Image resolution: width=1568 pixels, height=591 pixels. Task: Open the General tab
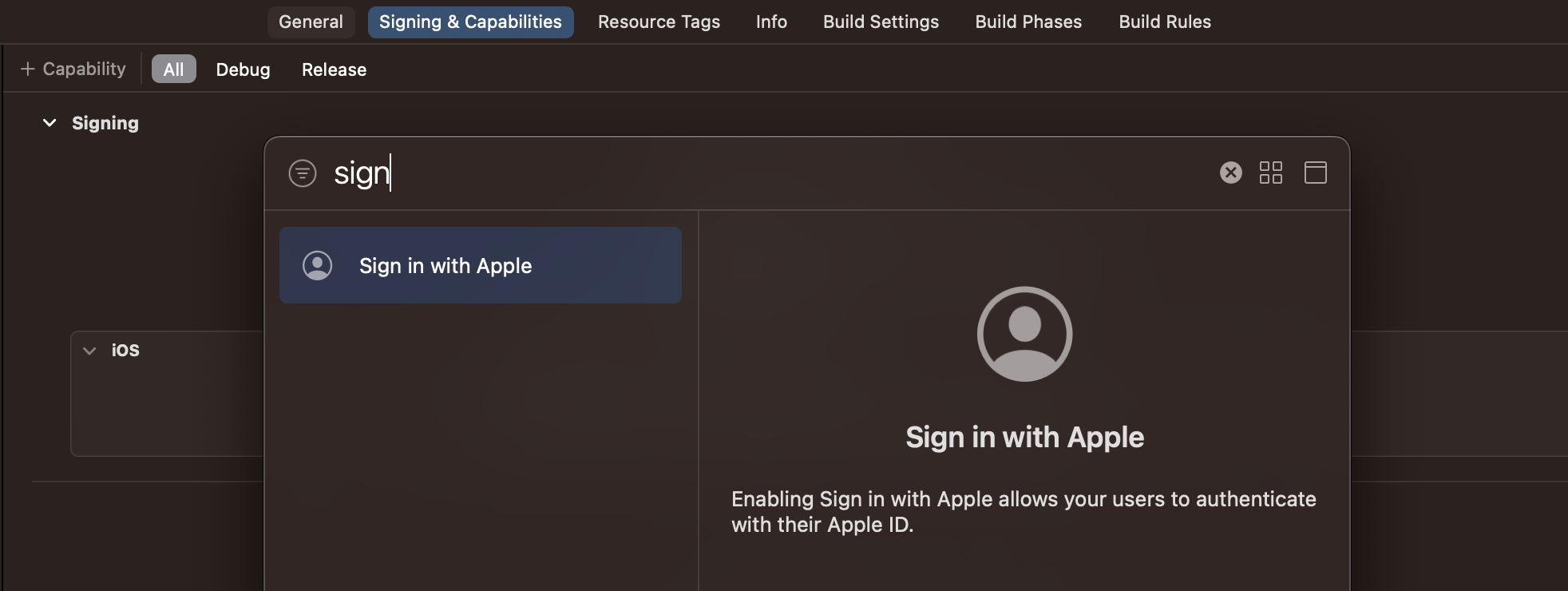(x=311, y=22)
